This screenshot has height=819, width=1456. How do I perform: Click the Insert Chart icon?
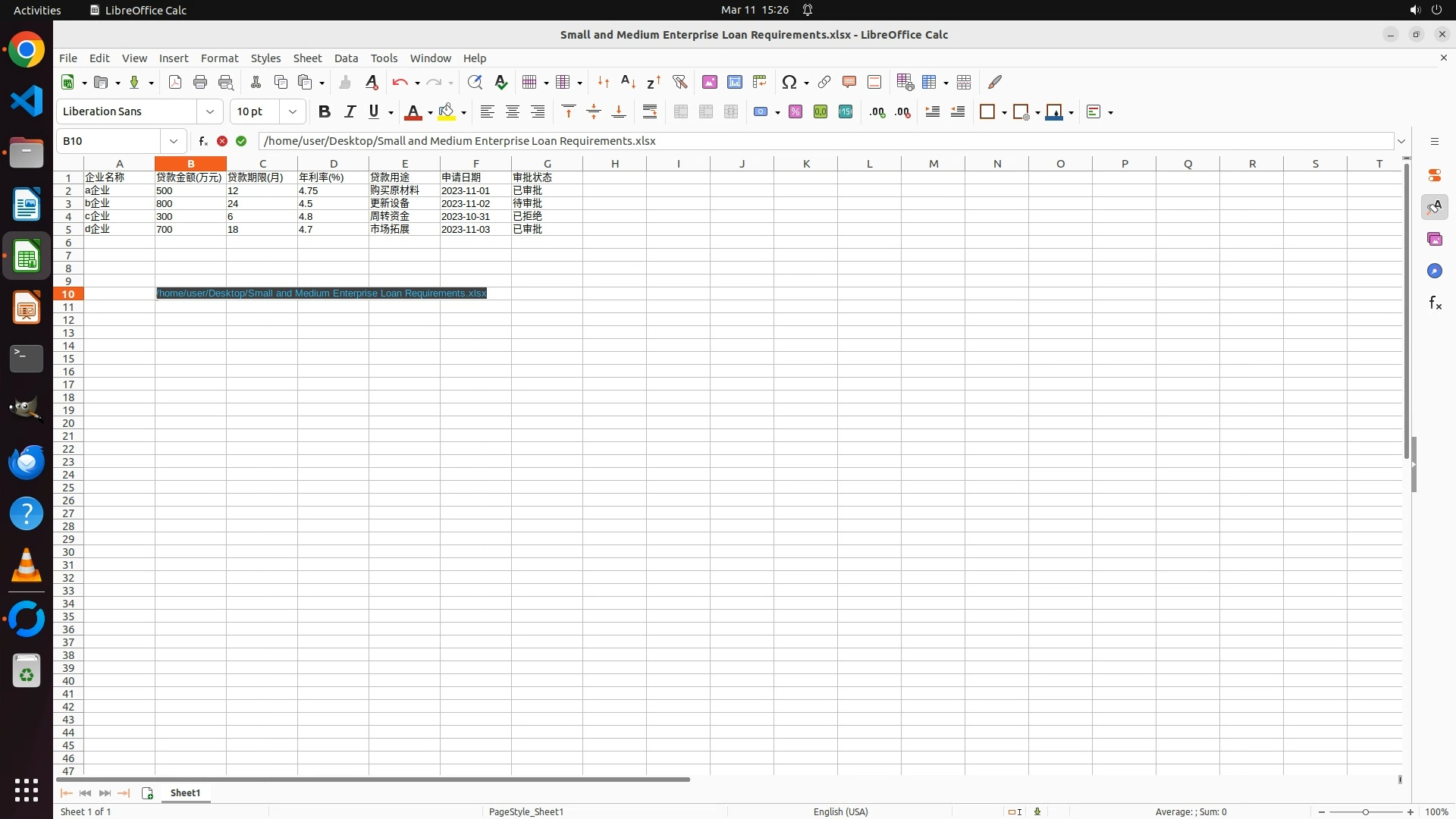pyautogui.click(x=734, y=82)
